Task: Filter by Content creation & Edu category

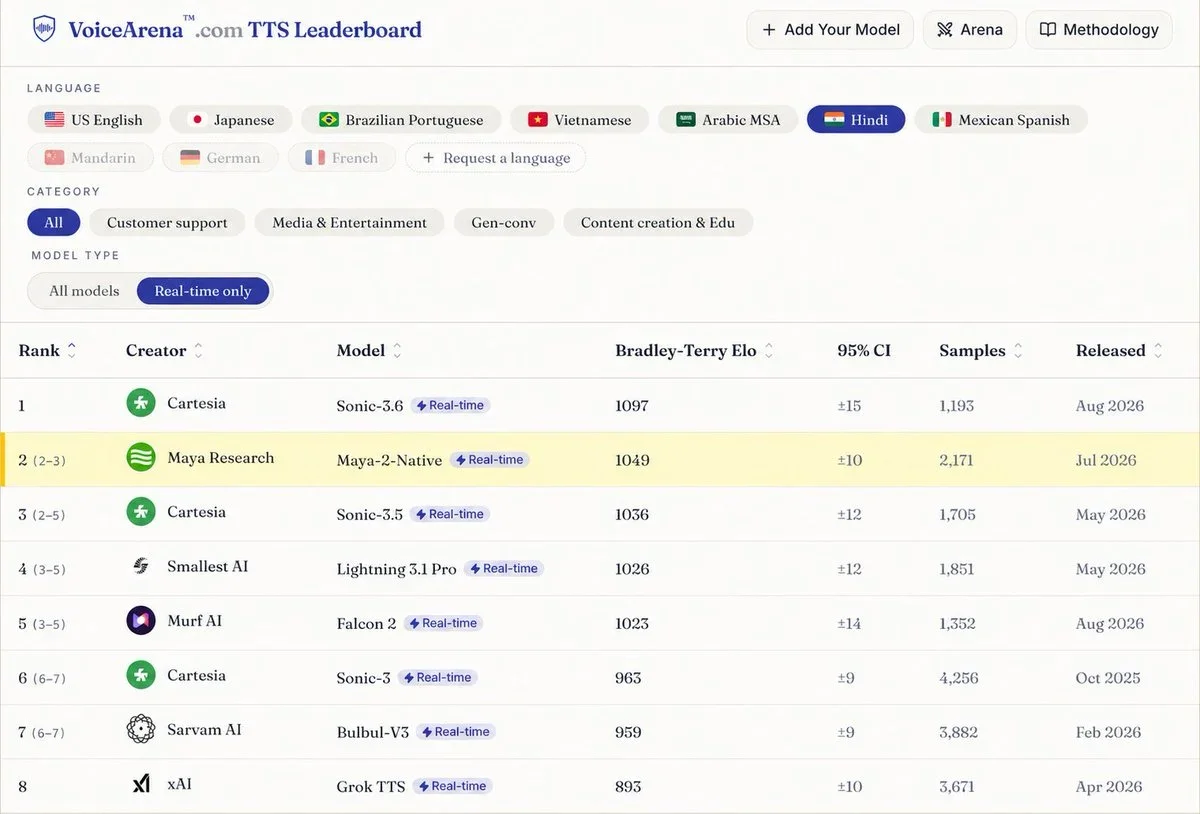Action: (658, 222)
